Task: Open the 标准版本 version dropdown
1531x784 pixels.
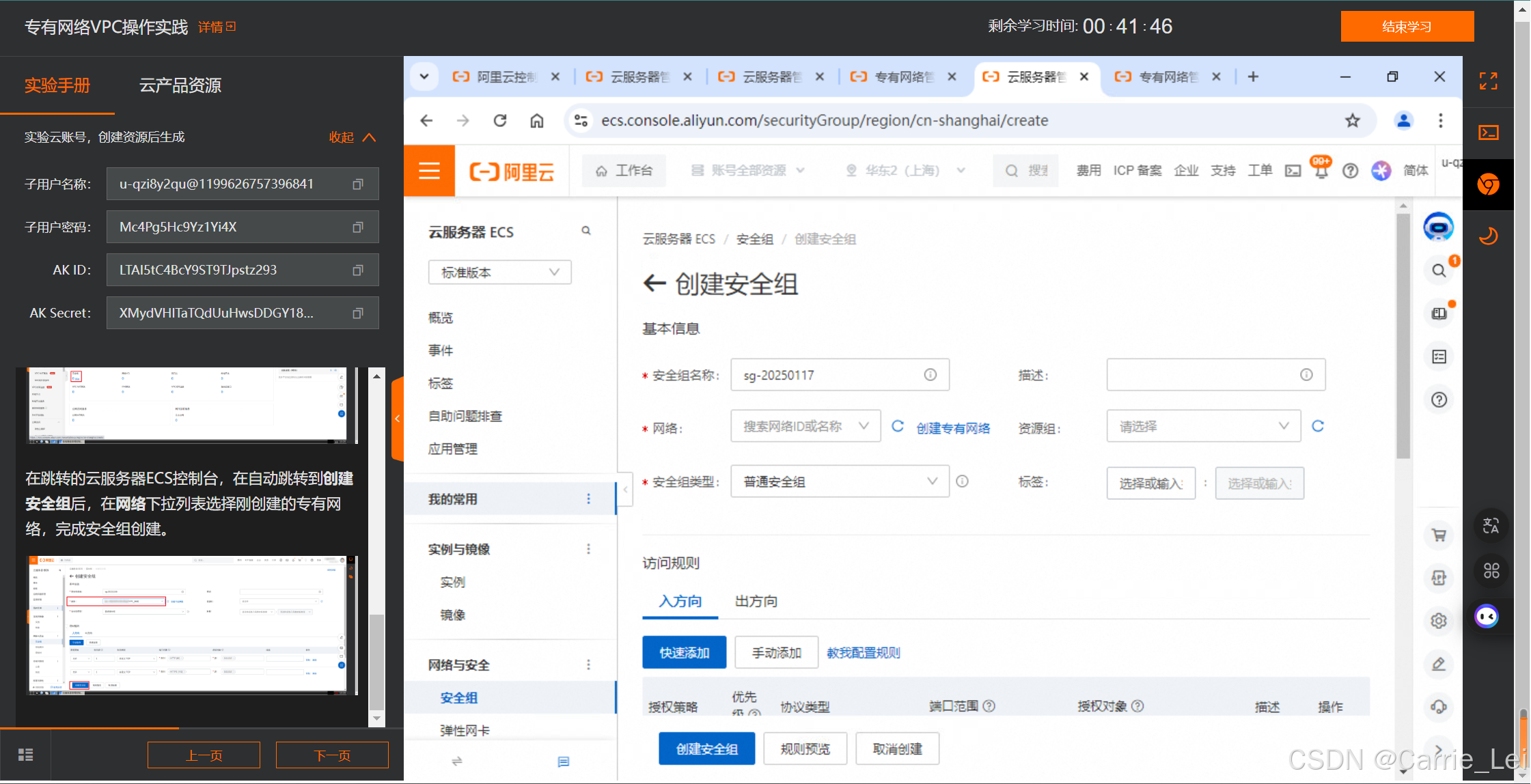Action: pyautogui.click(x=499, y=272)
